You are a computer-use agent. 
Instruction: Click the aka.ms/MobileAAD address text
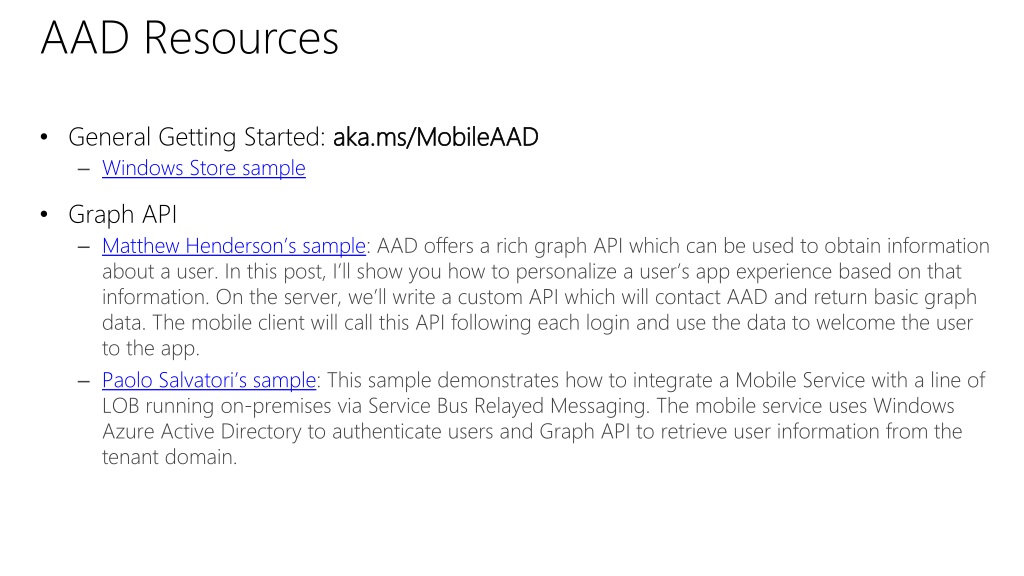click(x=436, y=137)
